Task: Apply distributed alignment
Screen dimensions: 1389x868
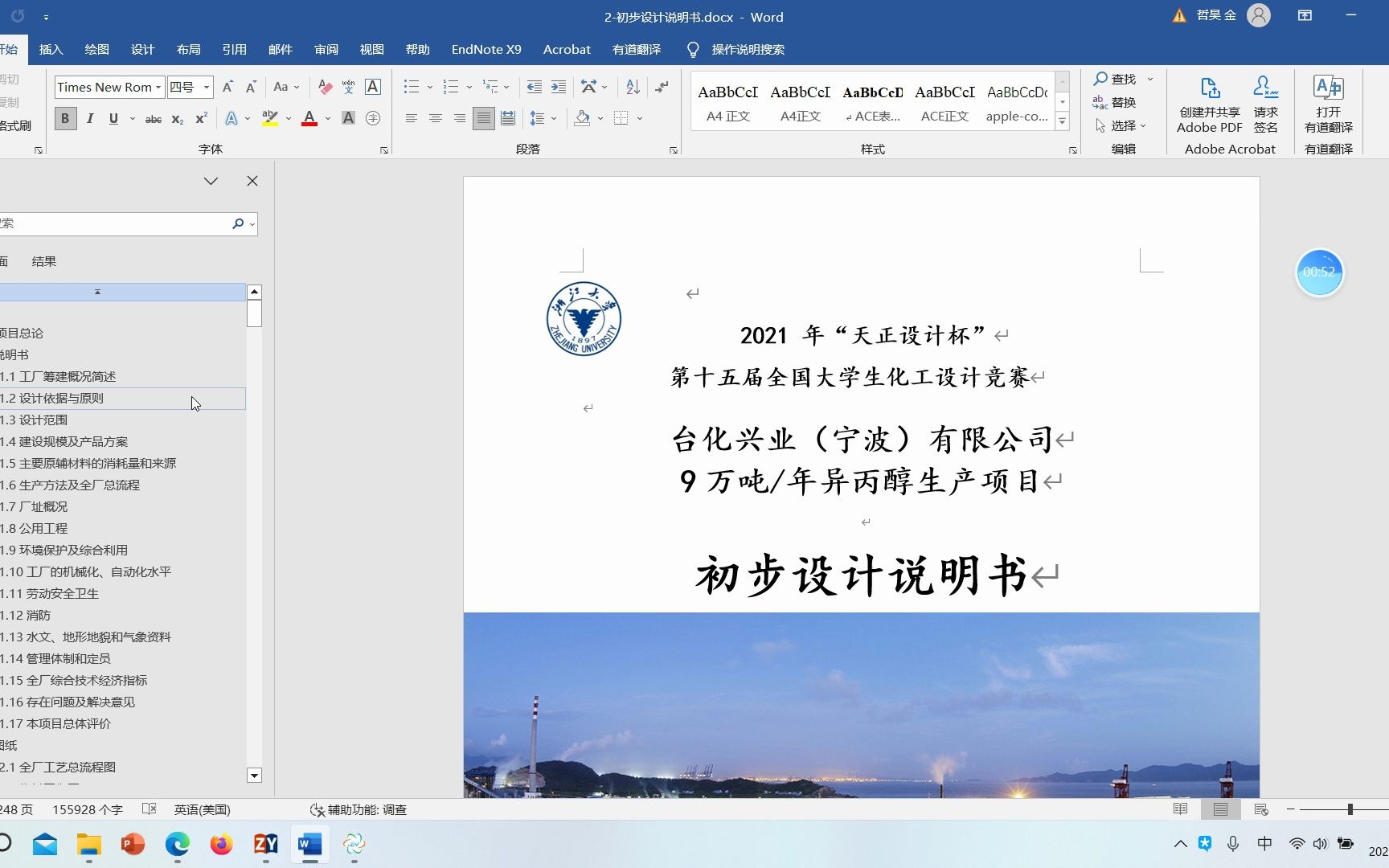Action: 508,118
